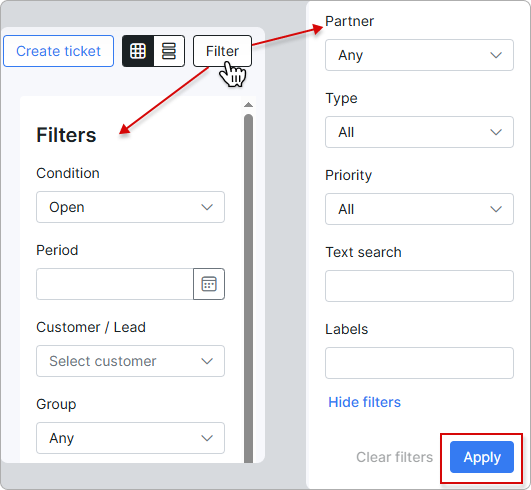Click the Customer / Lead label
Image resolution: width=531 pixels, height=490 pixels.
91,327
